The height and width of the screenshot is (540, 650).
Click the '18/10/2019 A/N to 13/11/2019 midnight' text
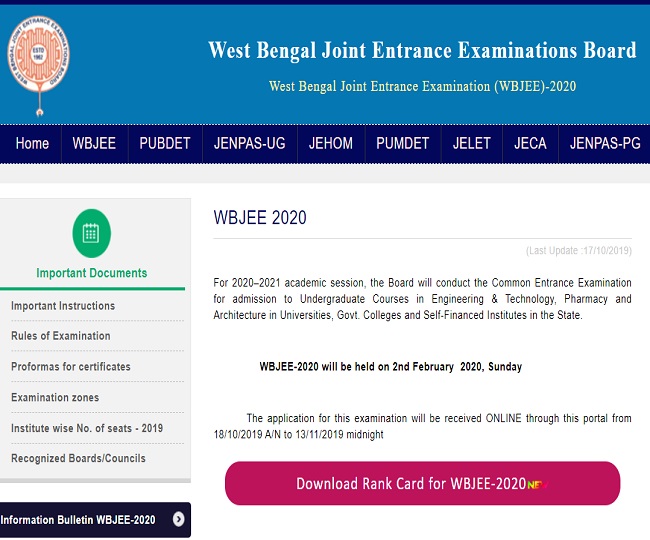click(298, 434)
